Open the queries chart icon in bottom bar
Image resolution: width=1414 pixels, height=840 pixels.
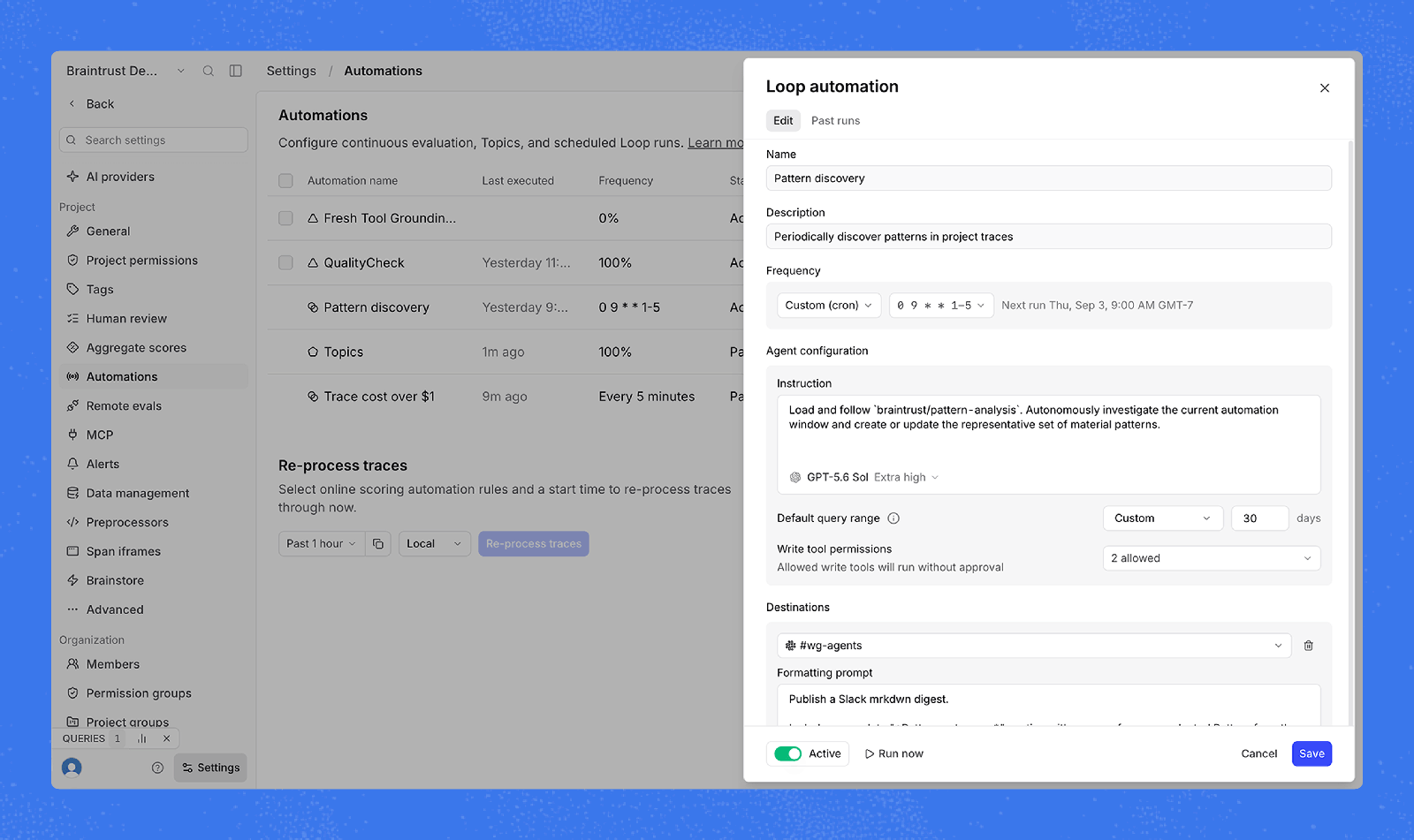click(x=141, y=738)
